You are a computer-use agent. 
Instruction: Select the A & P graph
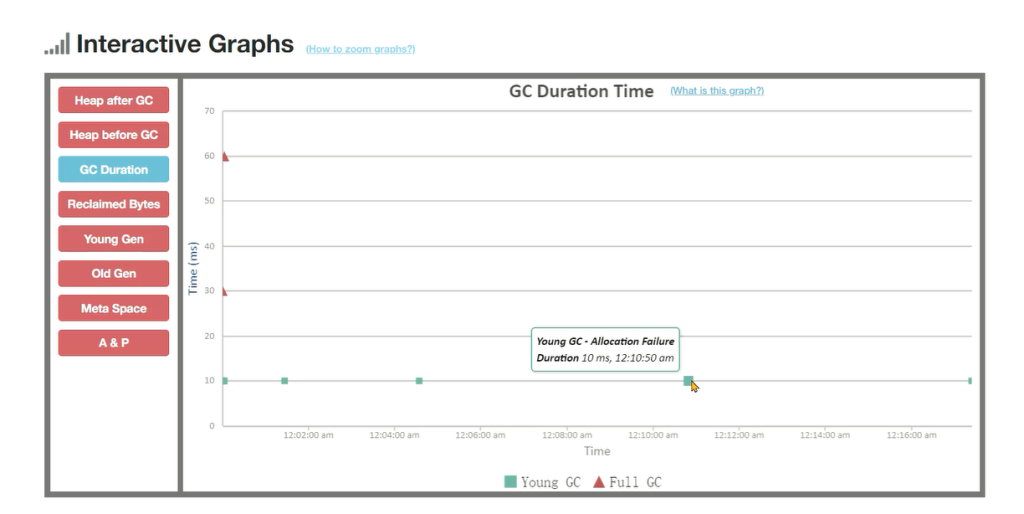point(113,342)
